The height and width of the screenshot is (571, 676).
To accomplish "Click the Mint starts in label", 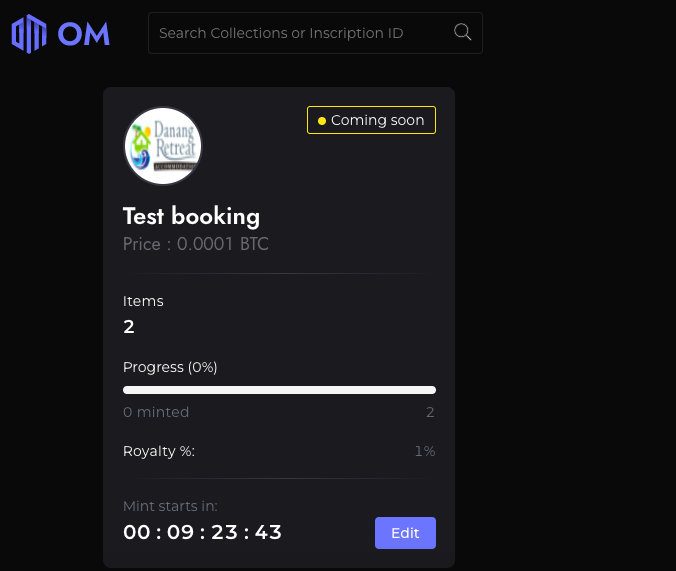I will click(170, 506).
